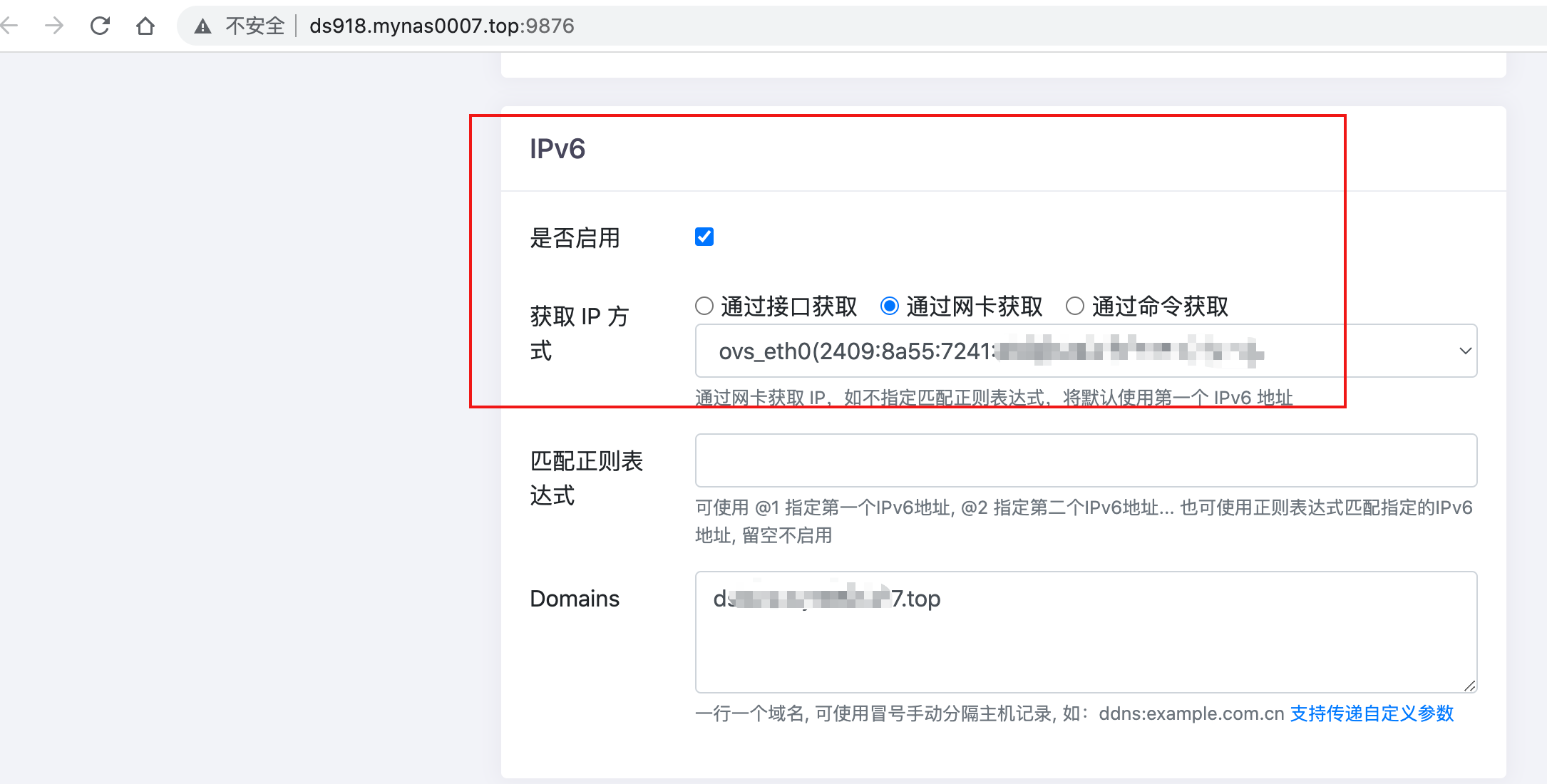
Task: Click the 是否启用 label text
Action: click(575, 238)
